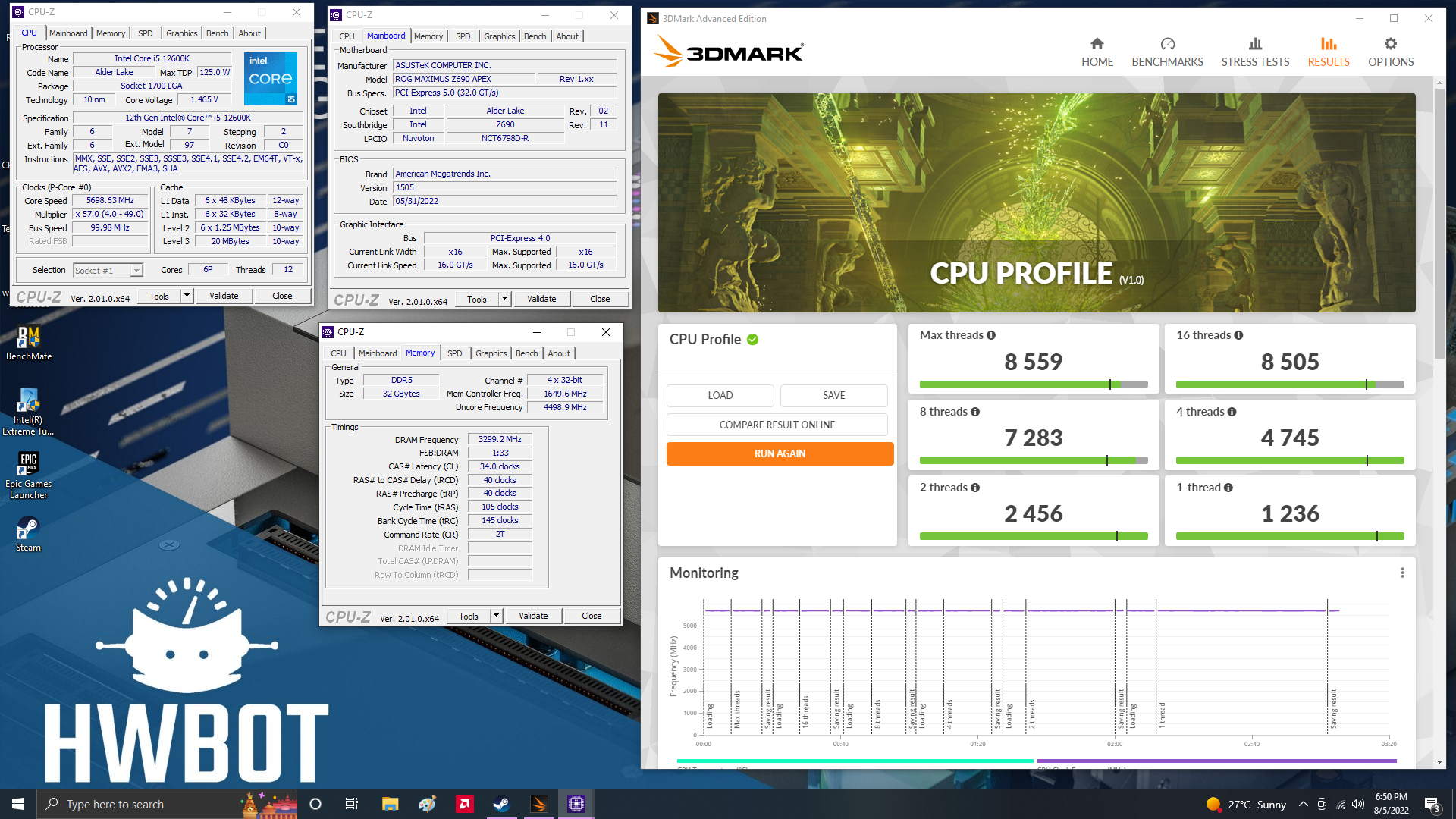Click the 2 threads info icon
This screenshot has height=819, width=1456.
tap(975, 488)
